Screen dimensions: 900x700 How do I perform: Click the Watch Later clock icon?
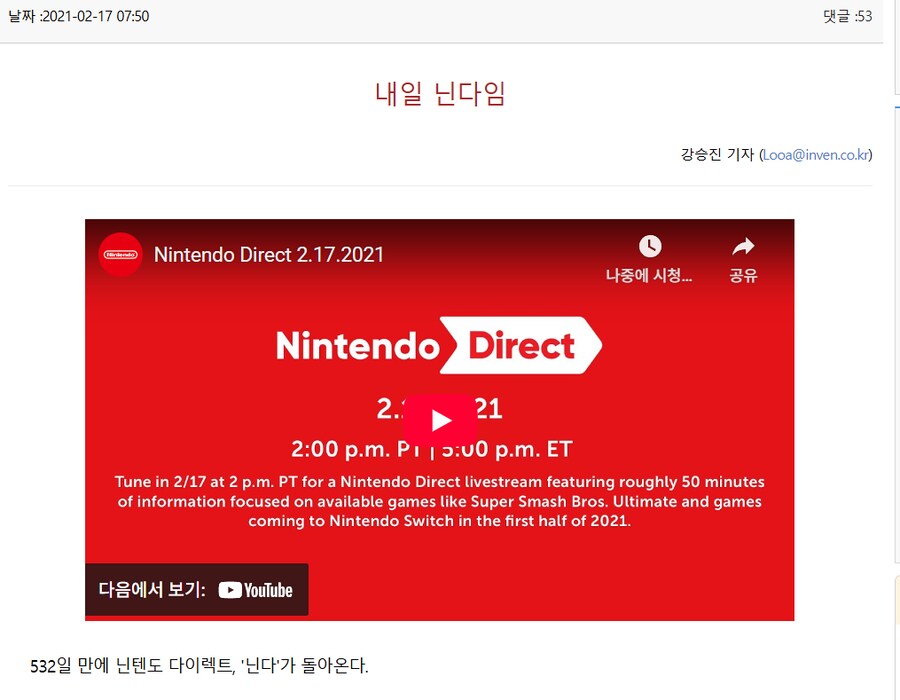point(650,247)
